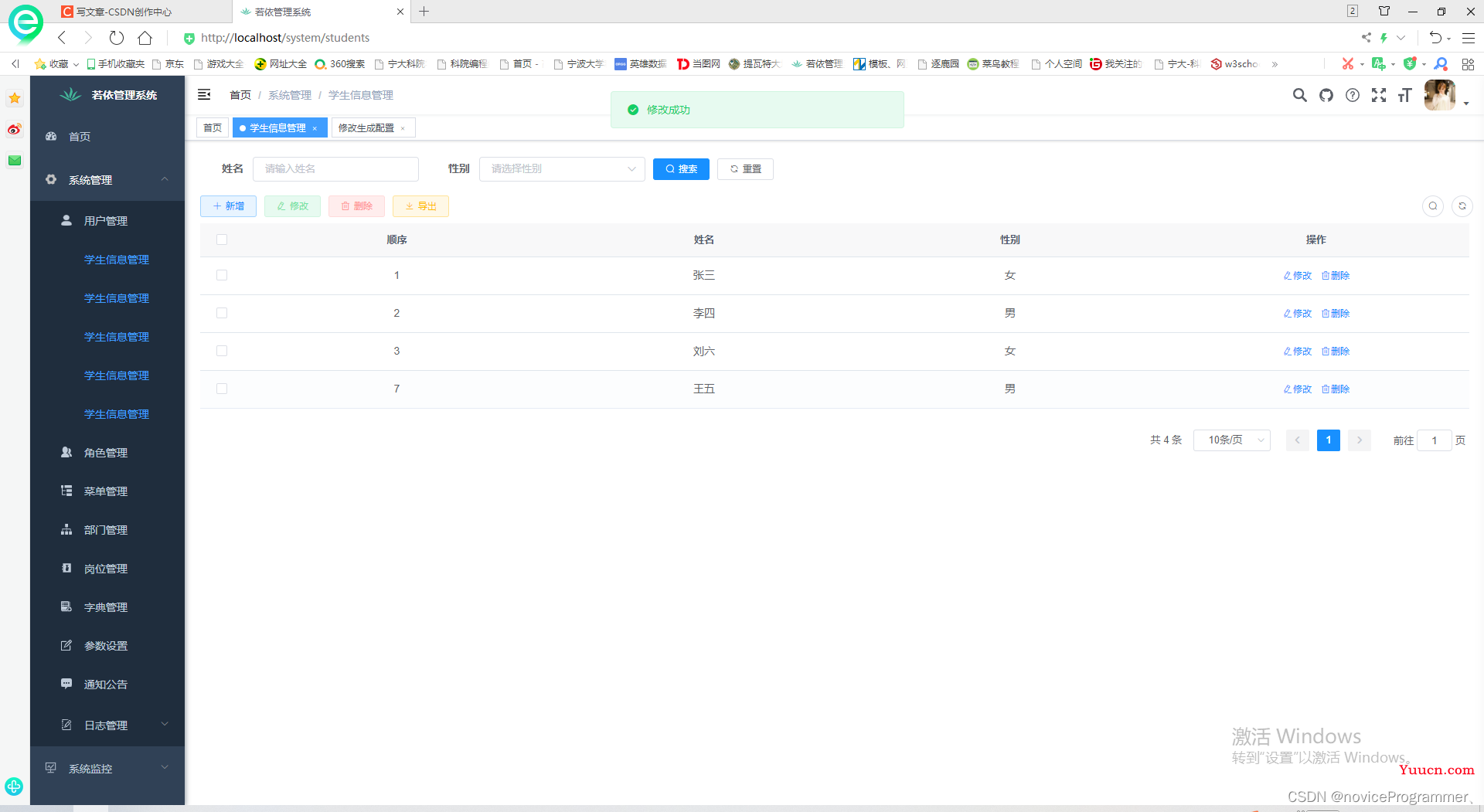Close the 修改生成配置 tag tab
The image size is (1484, 812).
403,128
